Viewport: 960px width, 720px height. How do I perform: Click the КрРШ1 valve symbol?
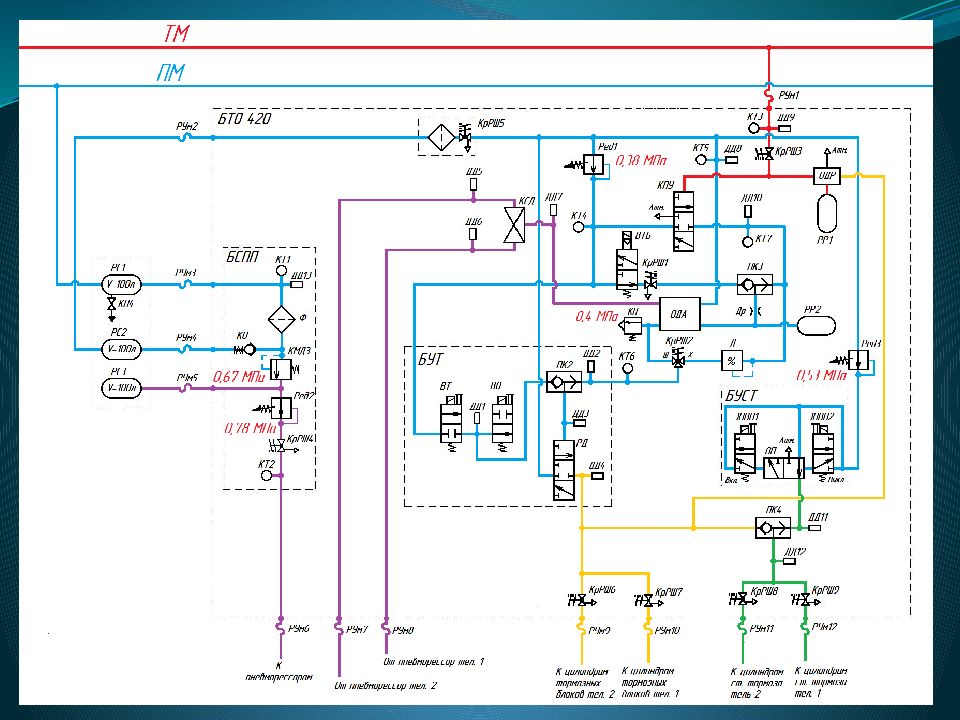pyautogui.click(x=651, y=283)
